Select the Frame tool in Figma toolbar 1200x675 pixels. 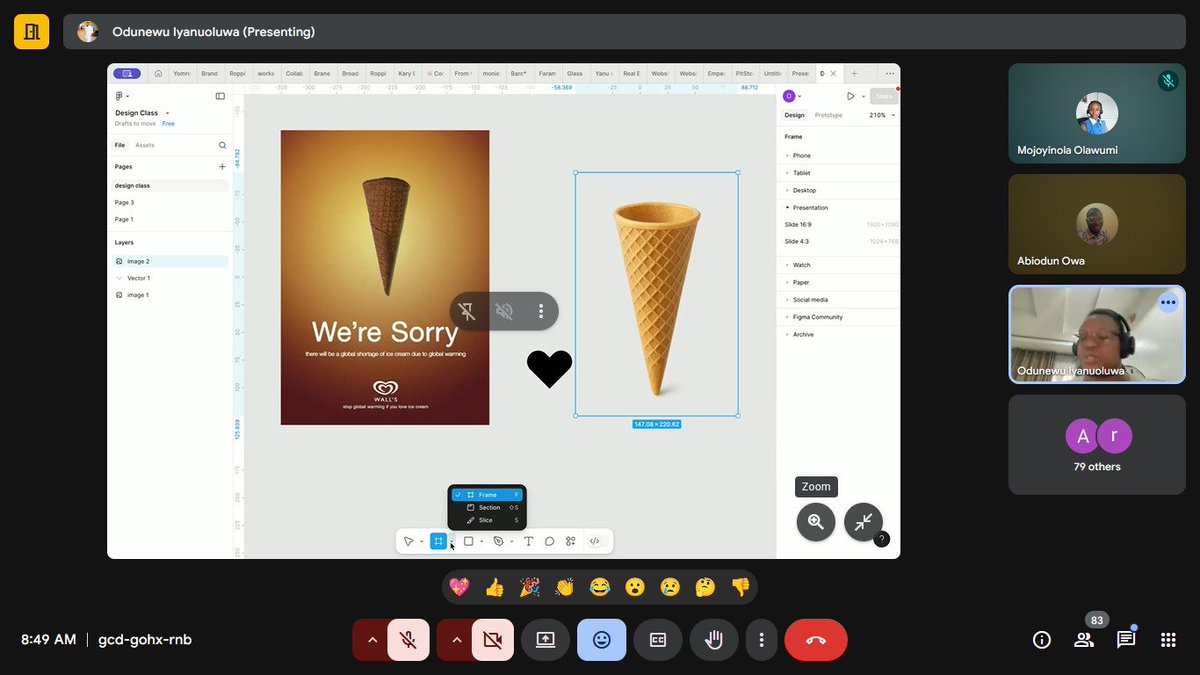(x=438, y=541)
